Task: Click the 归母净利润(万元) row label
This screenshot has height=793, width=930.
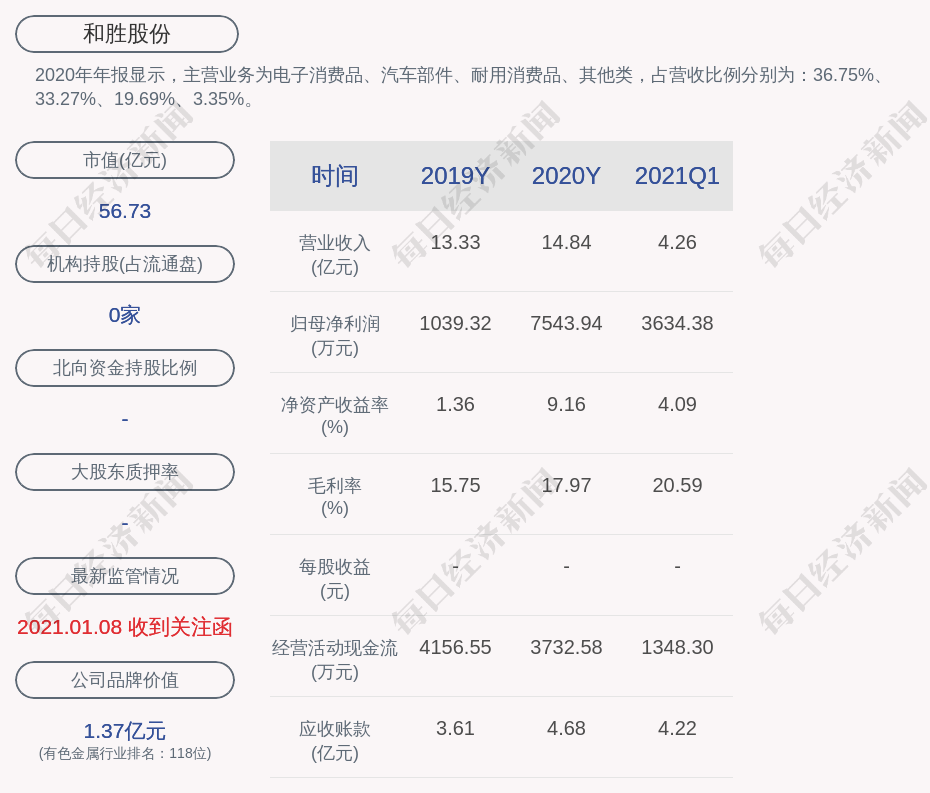Action: tap(335, 335)
